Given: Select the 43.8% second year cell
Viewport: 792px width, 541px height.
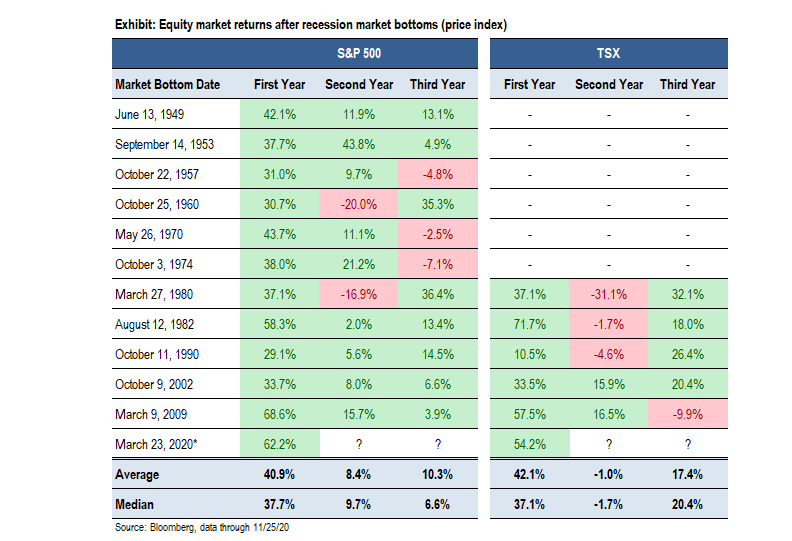Looking at the screenshot, I should tap(359, 144).
